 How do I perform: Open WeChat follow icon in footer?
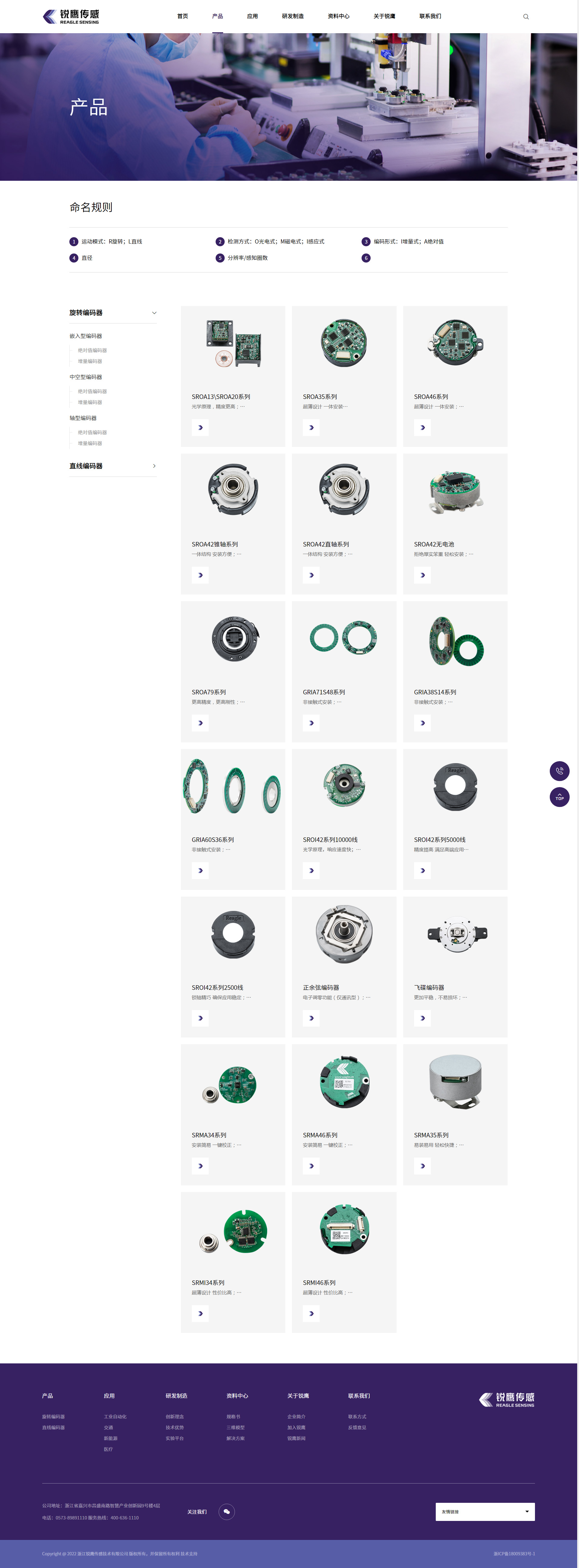pyautogui.click(x=227, y=1511)
